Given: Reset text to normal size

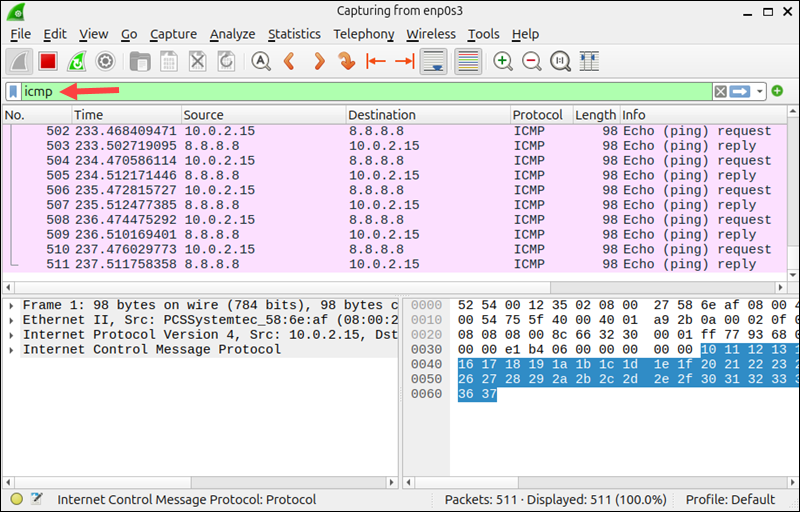Looking at the screenshot, I should [x=560, y=62].
